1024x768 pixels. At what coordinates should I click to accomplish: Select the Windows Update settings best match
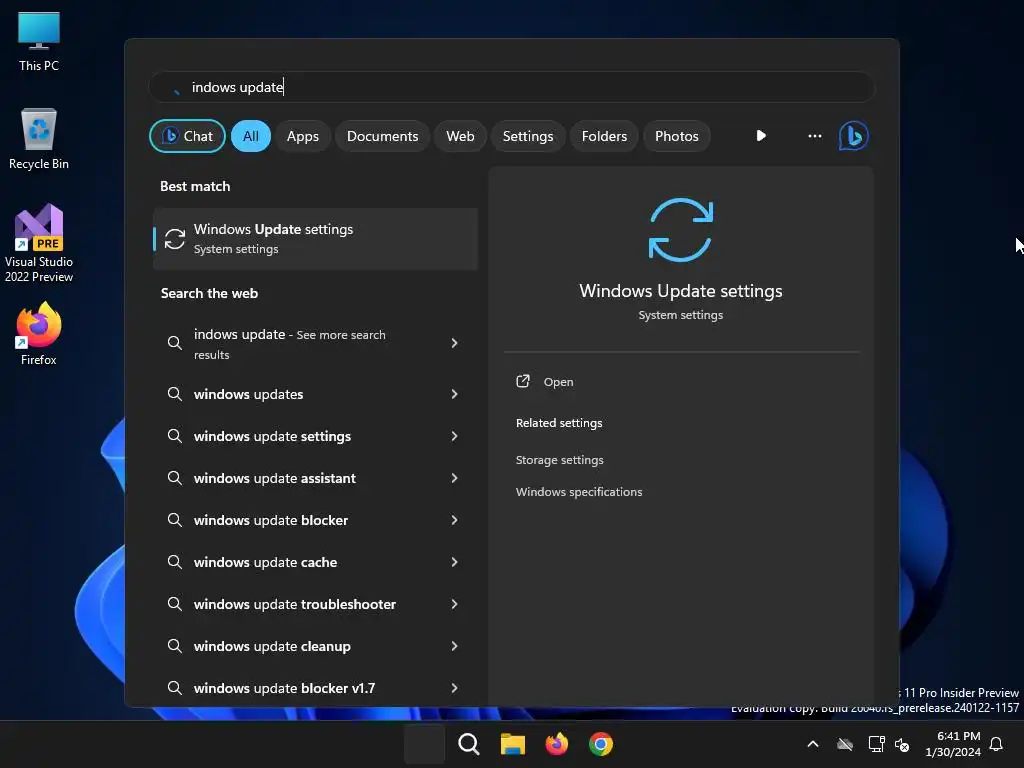[x=315, y=239]
